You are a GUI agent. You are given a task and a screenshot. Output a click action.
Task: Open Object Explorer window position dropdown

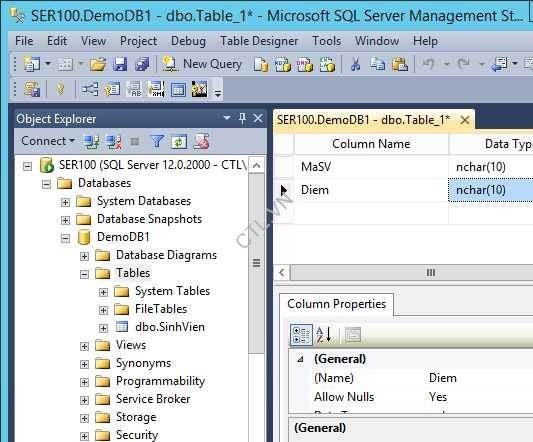[227, 118]
